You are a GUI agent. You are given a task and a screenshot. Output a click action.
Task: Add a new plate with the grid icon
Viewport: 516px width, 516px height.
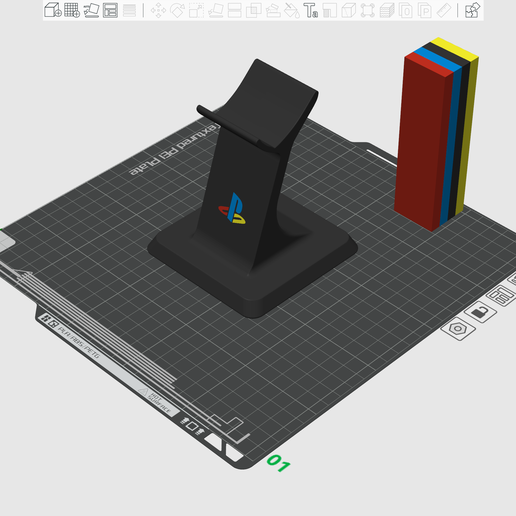(72, 10)
